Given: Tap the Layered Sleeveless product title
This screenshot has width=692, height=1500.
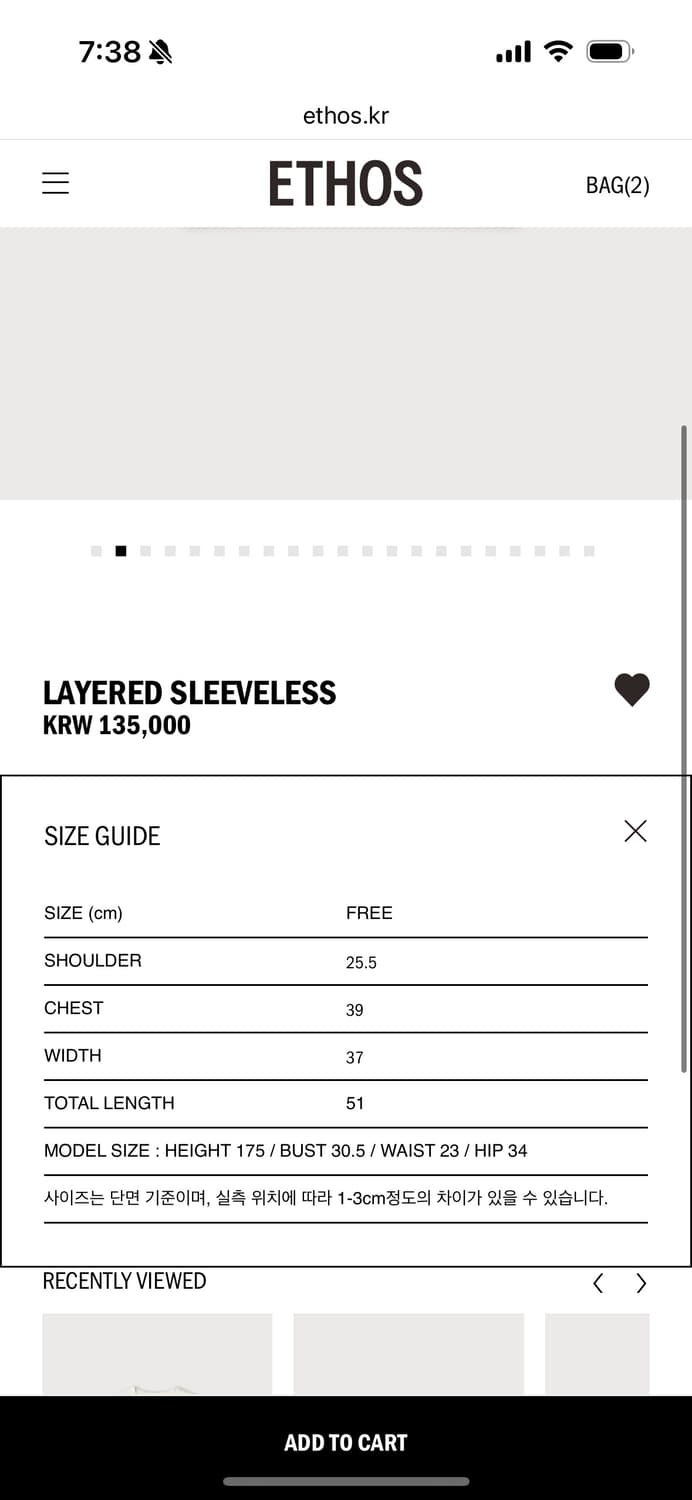Looking at the screenshot, I should [189, 693].
